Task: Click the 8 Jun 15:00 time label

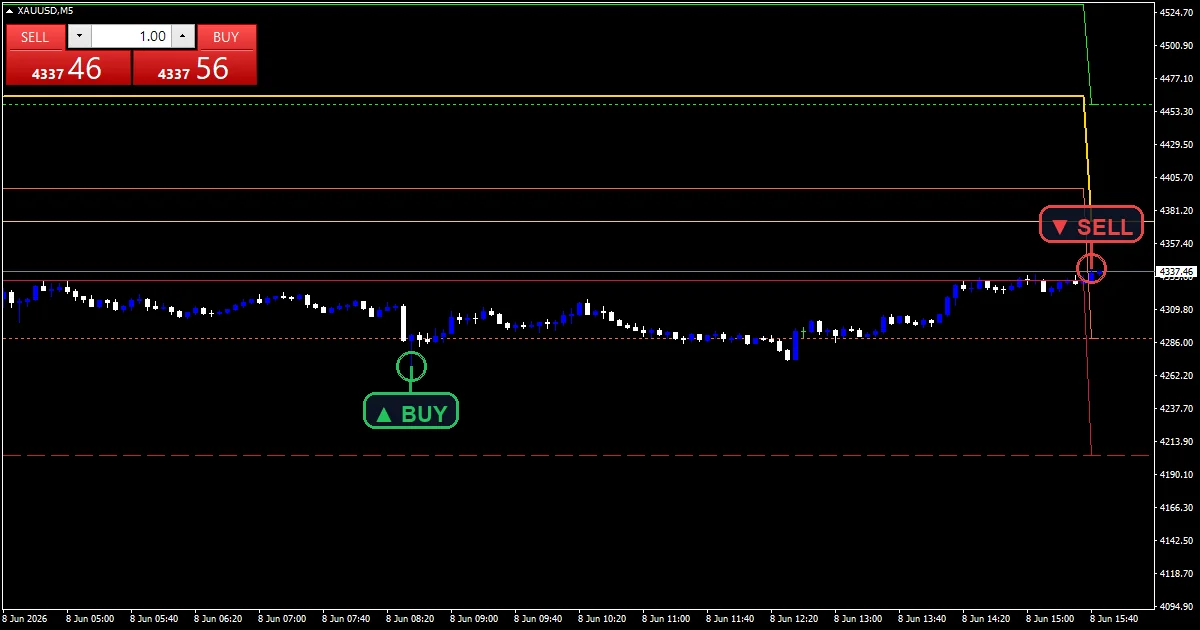Action: [x=1052, y=618]
